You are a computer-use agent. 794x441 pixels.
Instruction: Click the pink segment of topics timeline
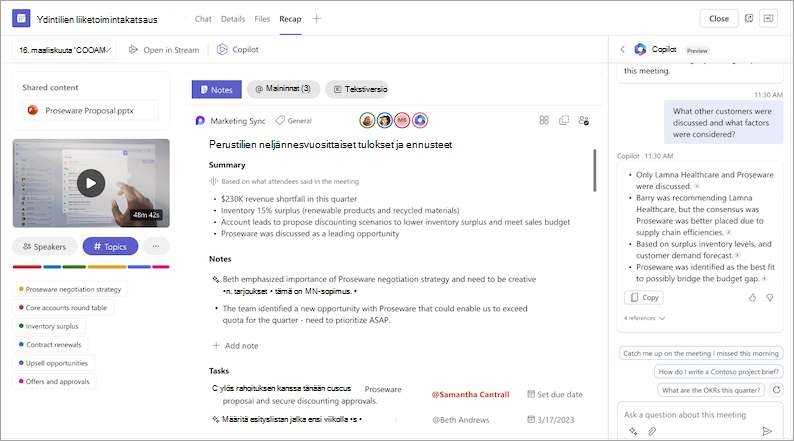(x=161, y=267)
